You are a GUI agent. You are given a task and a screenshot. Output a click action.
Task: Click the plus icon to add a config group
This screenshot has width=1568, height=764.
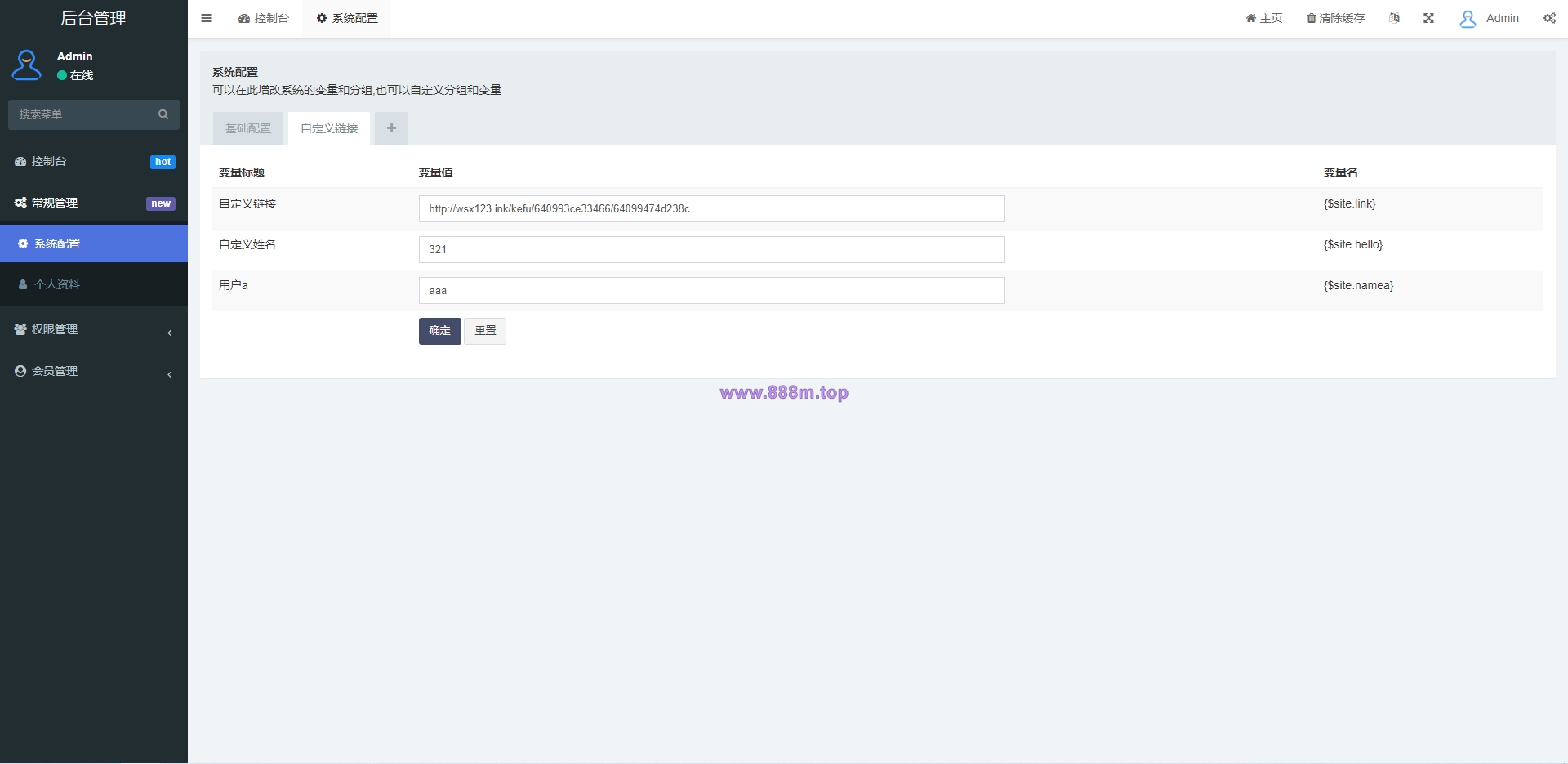pyautogui.click(x=391, y=128)
